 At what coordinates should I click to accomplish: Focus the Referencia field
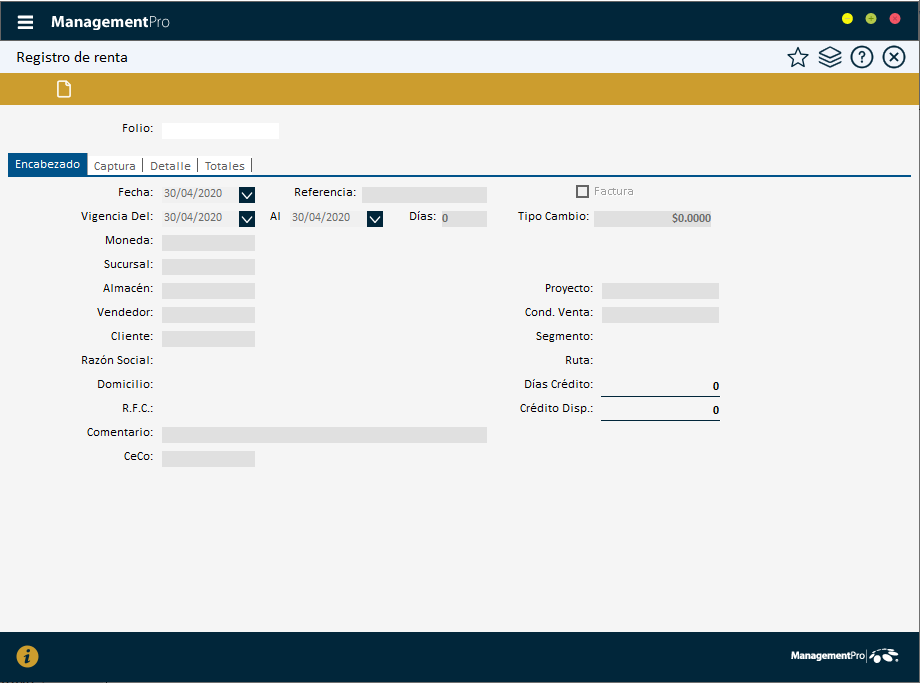pyautogui.click(x=424, y=195)
